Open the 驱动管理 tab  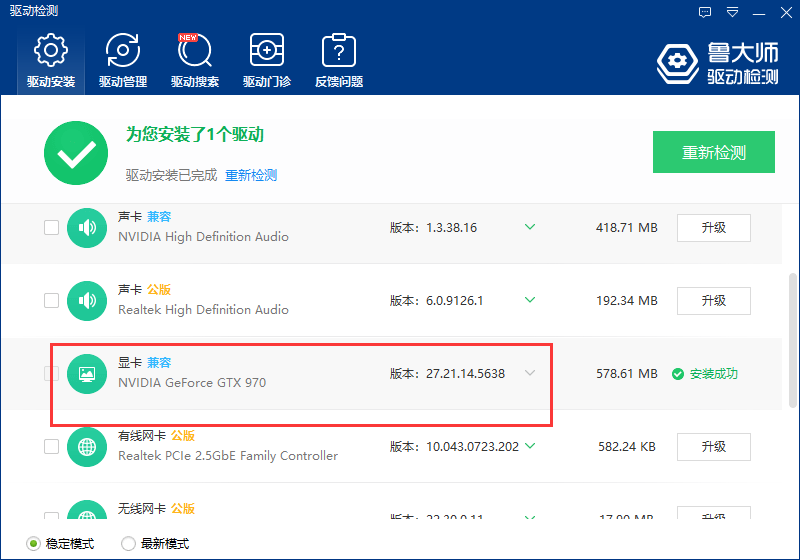click(123, 61)
